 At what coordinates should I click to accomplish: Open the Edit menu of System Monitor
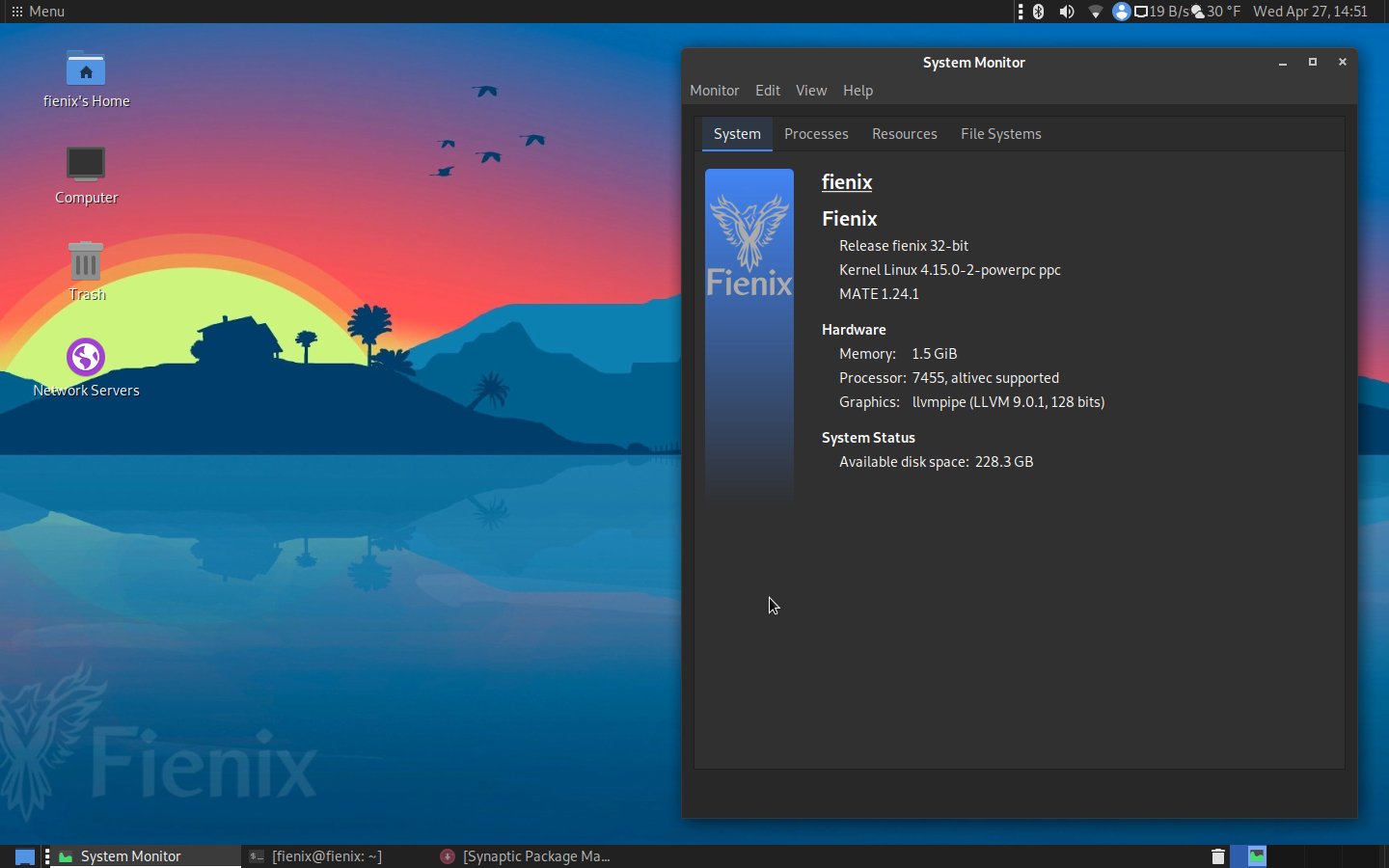(768, 90)
